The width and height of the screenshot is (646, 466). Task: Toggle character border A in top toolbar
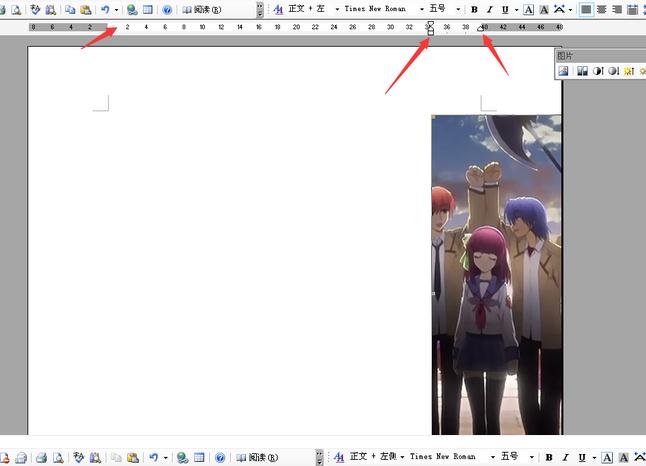click(x=529, y=9)
